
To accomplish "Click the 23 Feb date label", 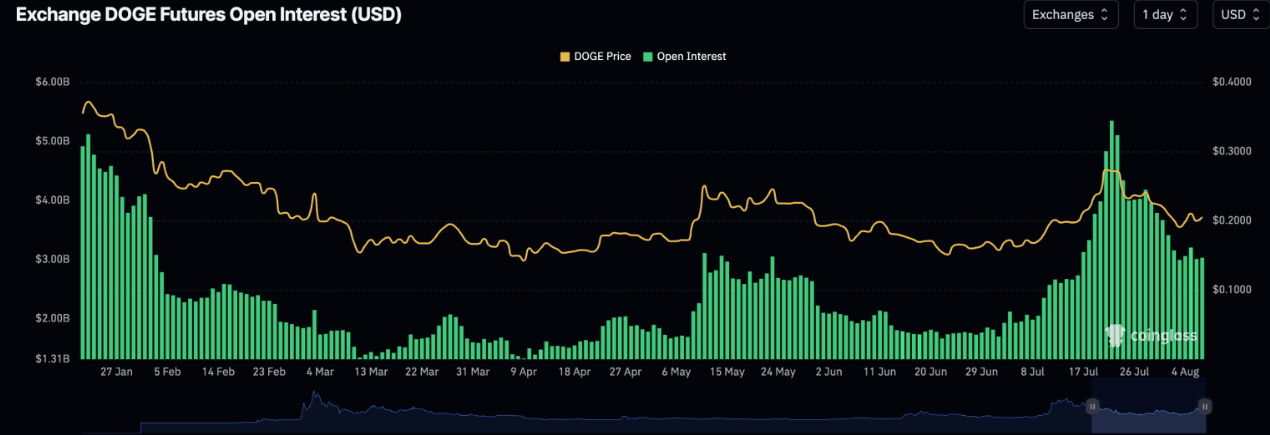I will pos(269,371).
